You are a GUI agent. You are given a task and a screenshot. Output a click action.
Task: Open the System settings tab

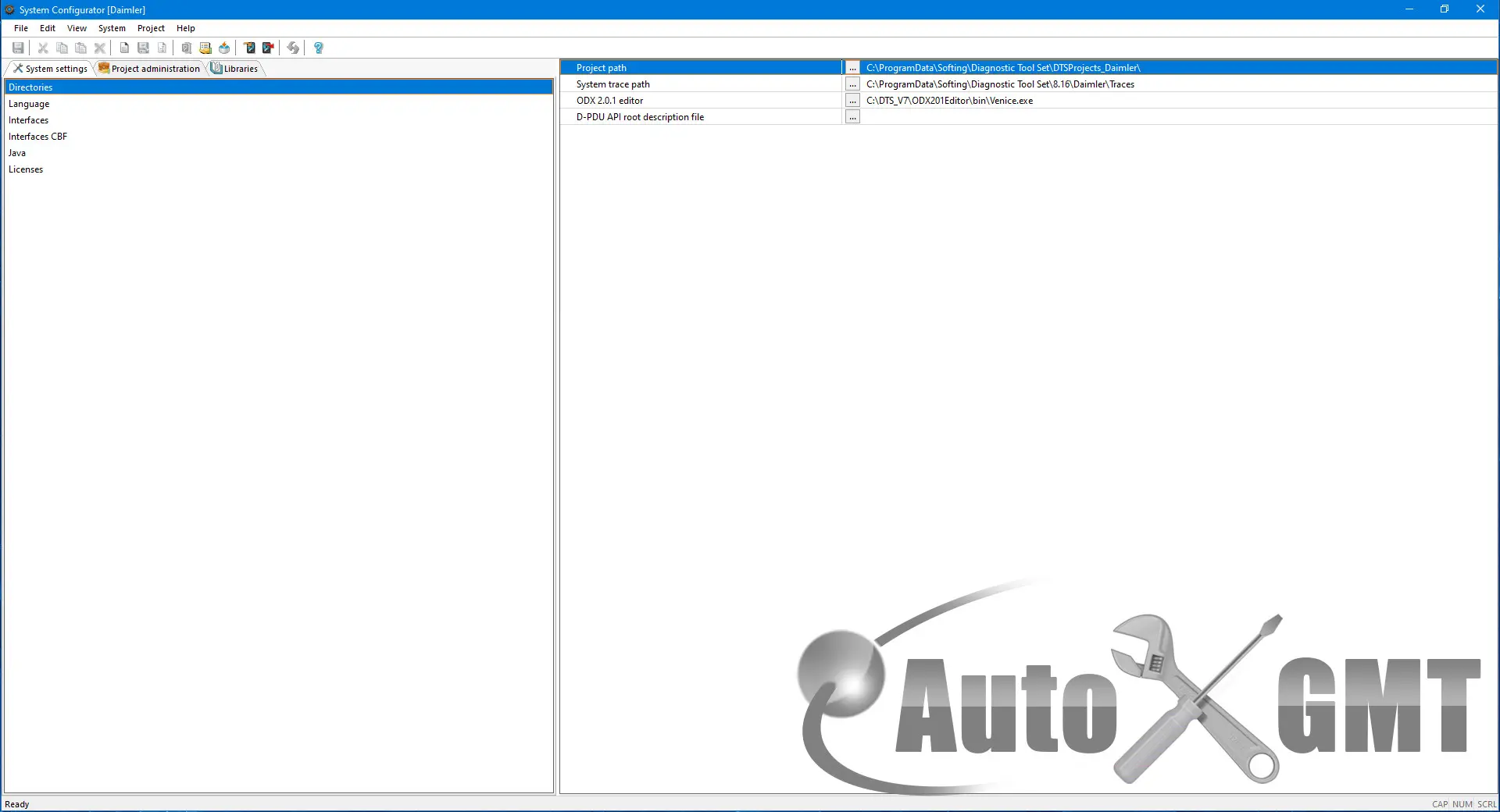point(50,69)
